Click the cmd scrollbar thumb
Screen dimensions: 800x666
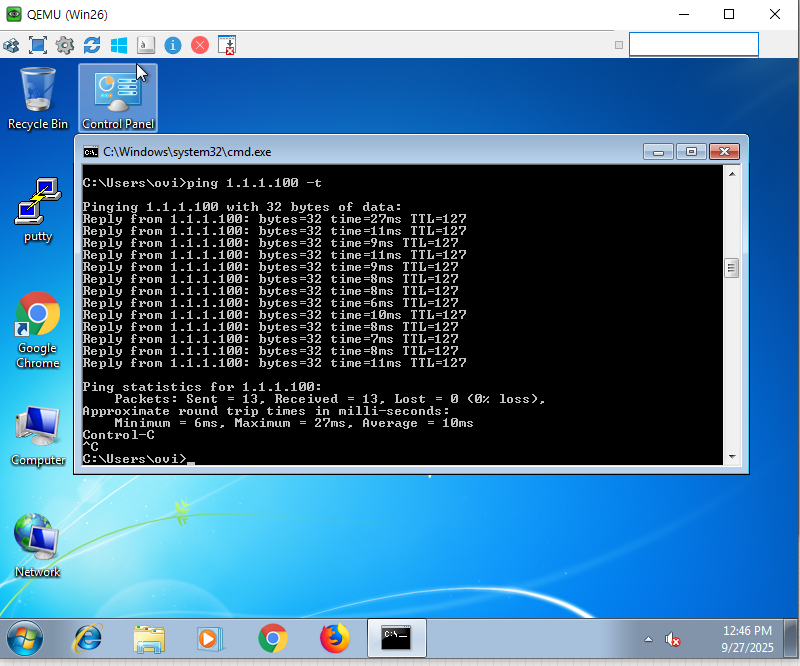pyautogui.click(x=732, y=268)
